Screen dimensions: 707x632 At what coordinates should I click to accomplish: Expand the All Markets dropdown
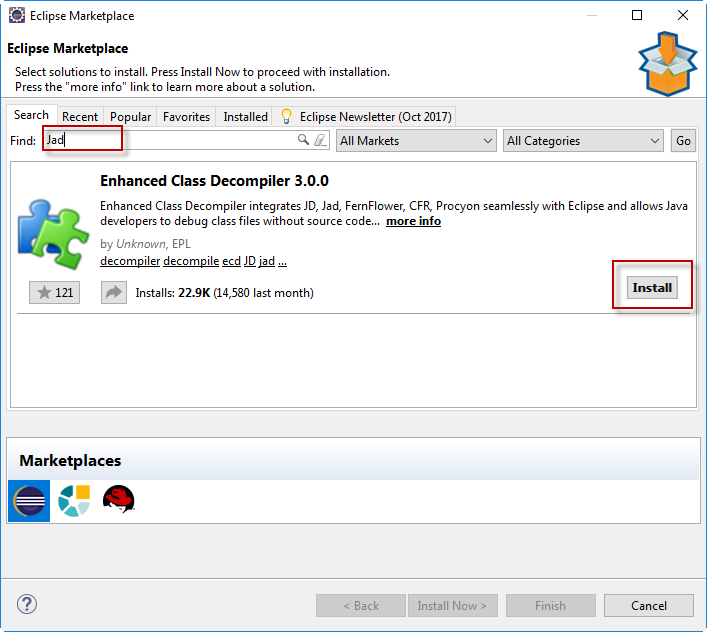coord(416,141)
